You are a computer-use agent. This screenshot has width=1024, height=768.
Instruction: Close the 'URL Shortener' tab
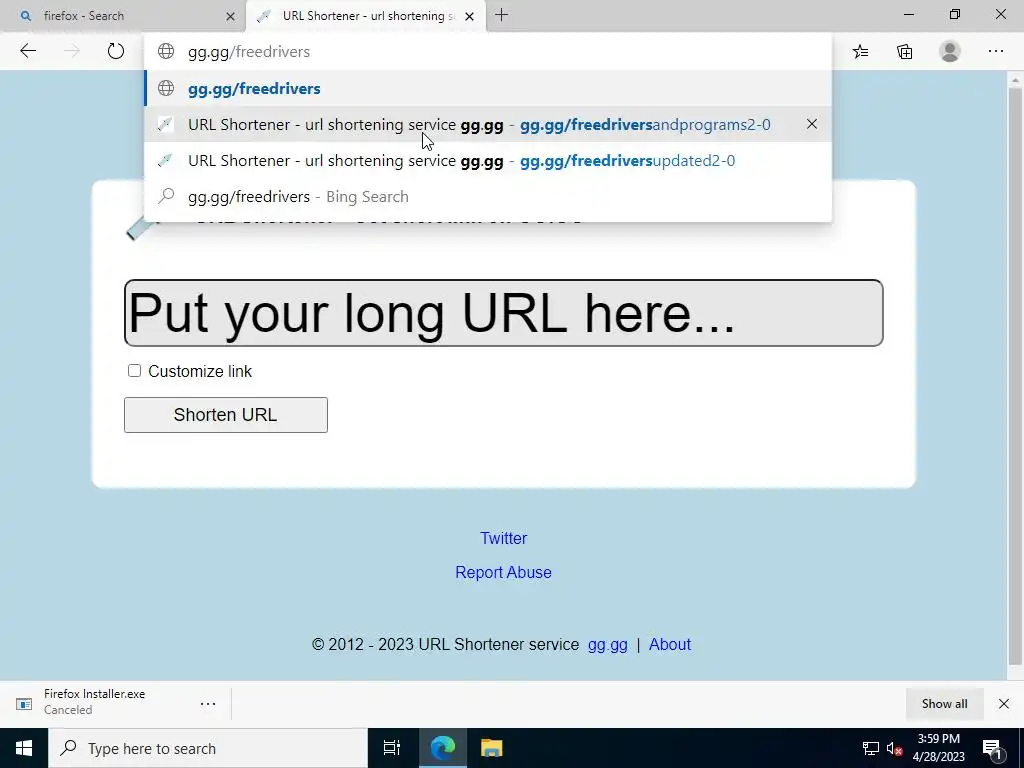click(x=469, y=16)
